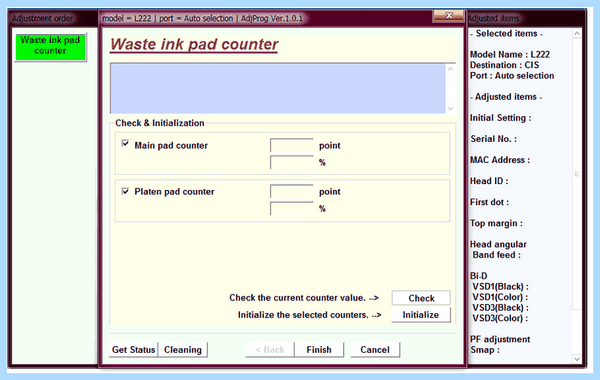Click the Adjusted items panel scroll up arrow
The height and width of the screenshot is (380, 600).
tap(577, 34)
